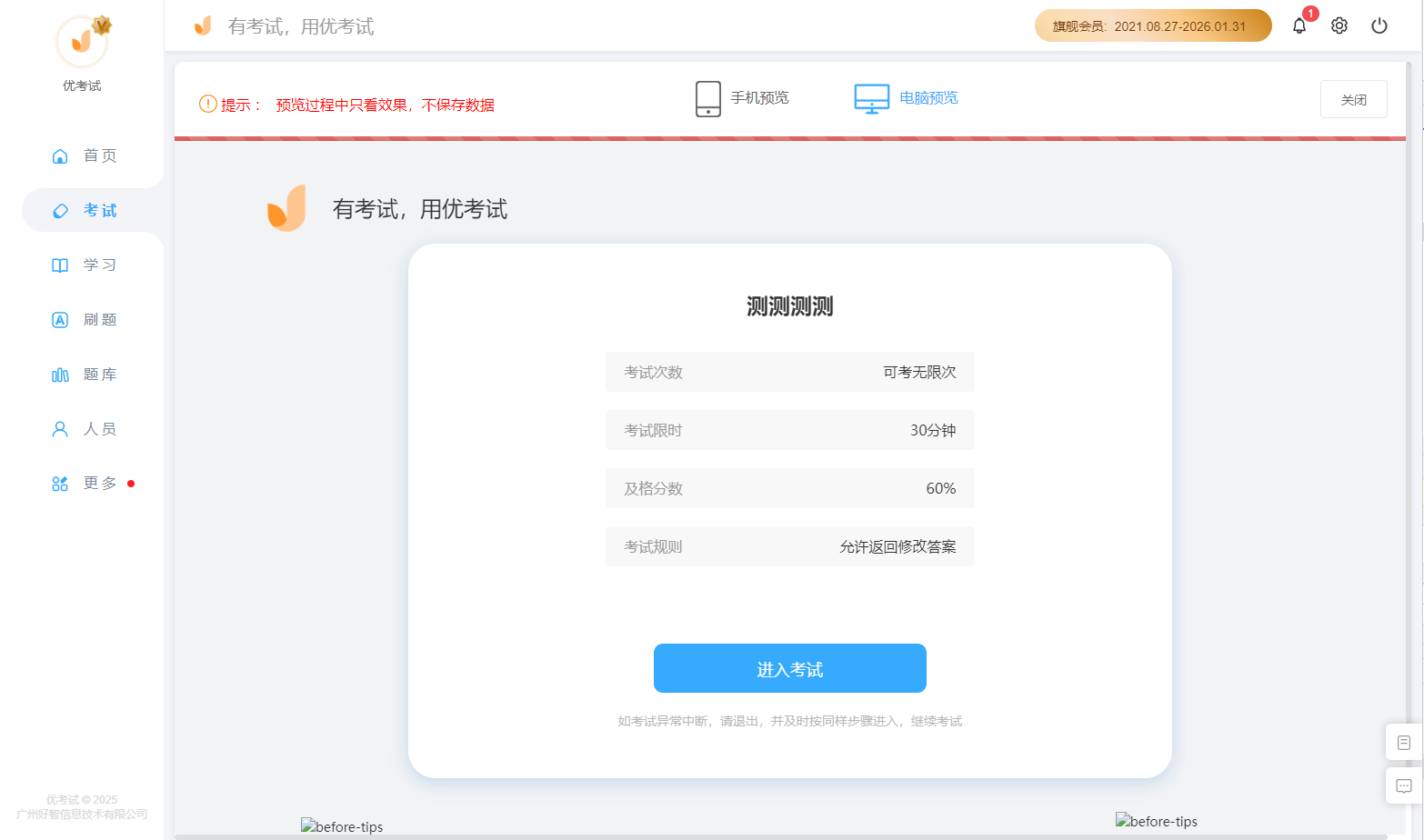
Task: Open the notification bell
Action: [x=1299, y=25]
